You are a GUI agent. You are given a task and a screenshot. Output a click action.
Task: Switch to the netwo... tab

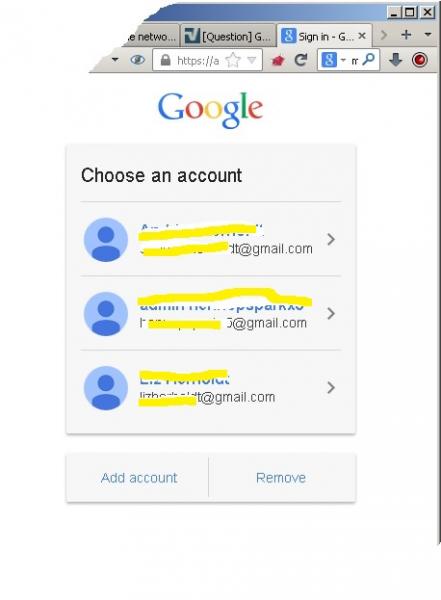point(151,36)
